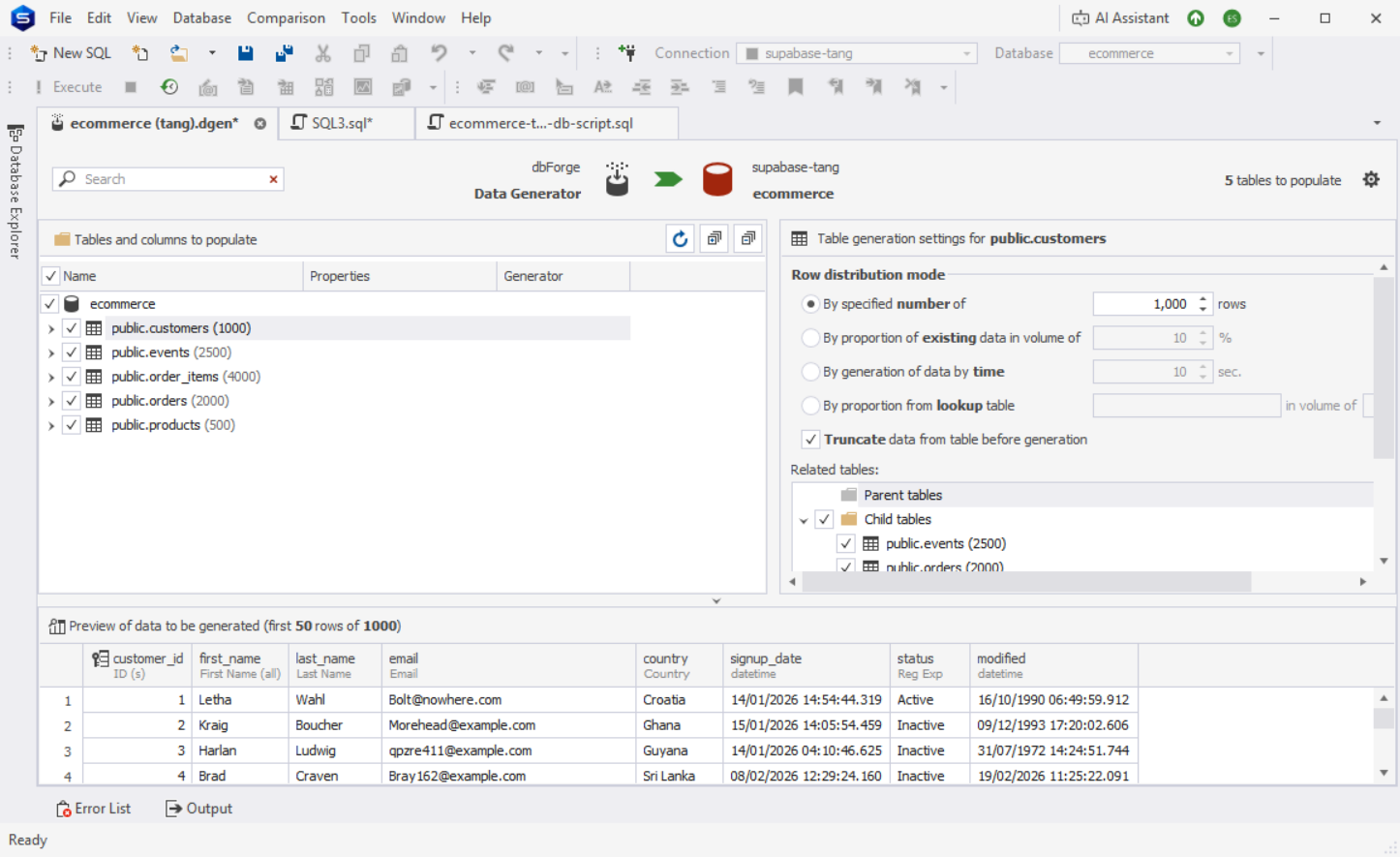The width and height of the screenshot is (1400, 857).
Task: Click the New SQL toolbar button
Action: click(x=71, y=53)
